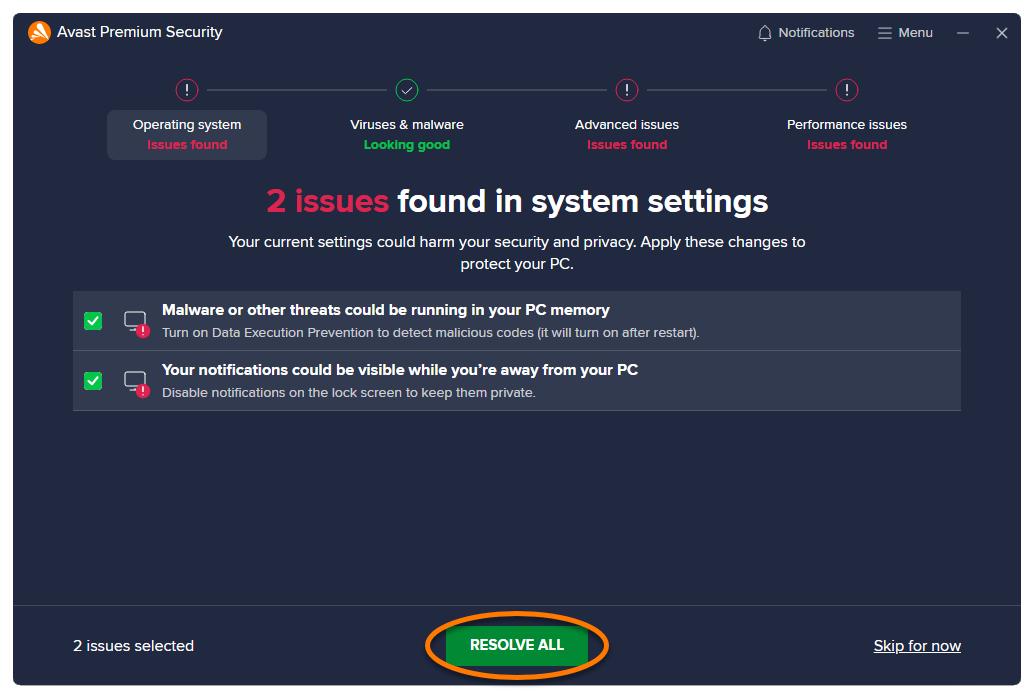Select the Performance issues step label
Viewport: 1035px width, 698px height.
coord(846,125)
